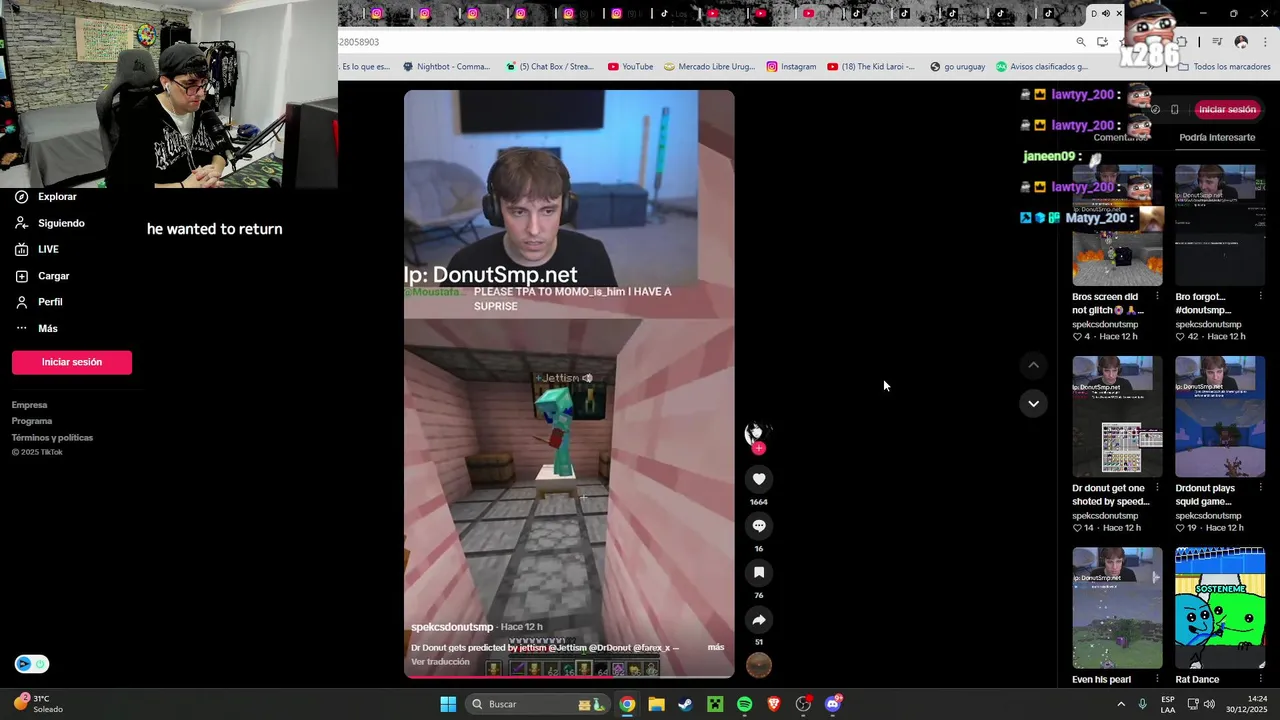Open Términos y políticas footer link
This screenshot has width=1280, height=720.
pyautogui.click(x=52, y=437)
